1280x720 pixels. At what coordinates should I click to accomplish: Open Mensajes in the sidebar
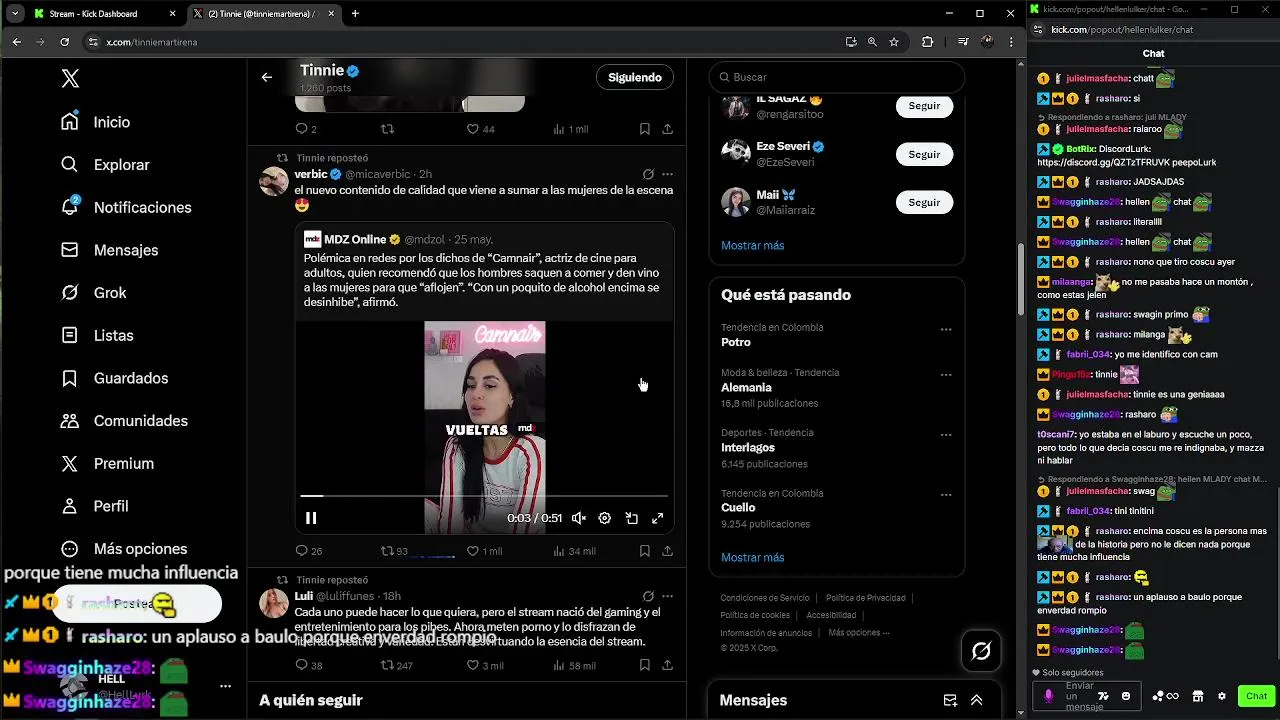click(109, 250)
